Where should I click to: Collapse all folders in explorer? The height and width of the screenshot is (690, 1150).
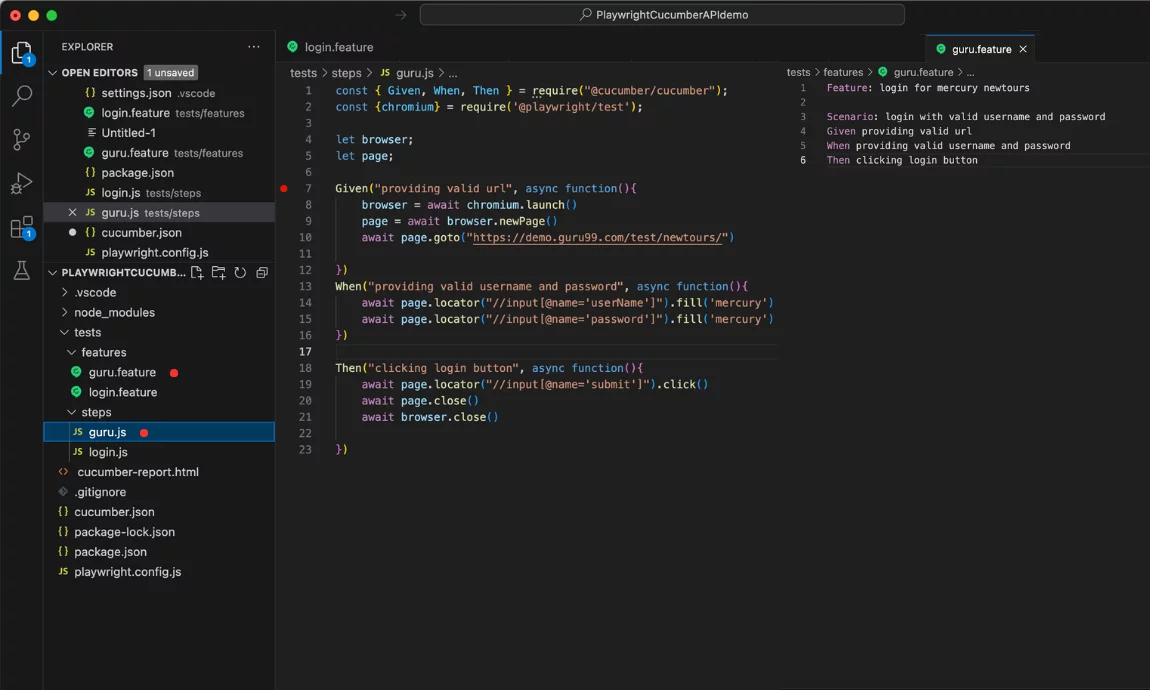[262, 273]
